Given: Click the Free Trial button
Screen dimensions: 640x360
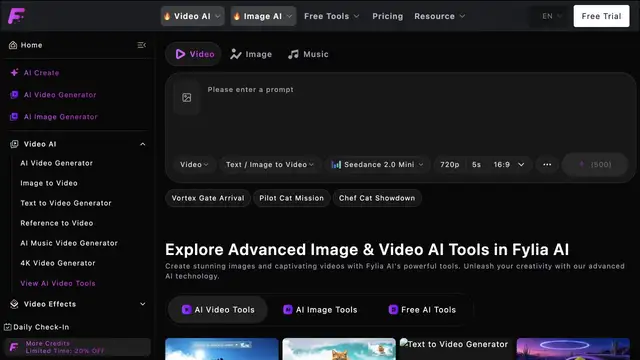Looking at the screenshot, I should tap(601, 16).
